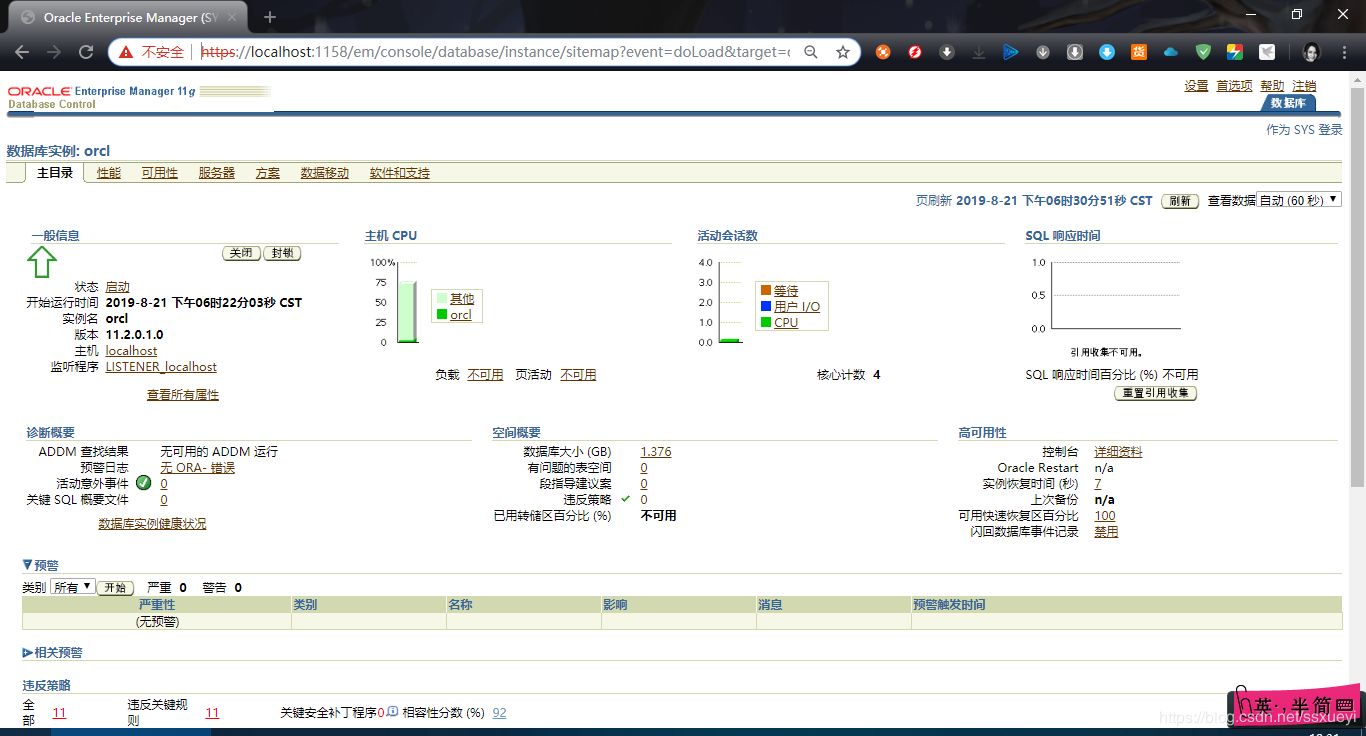This screenshot has width=1366, height=736.
Task: Reload the page with the browser refresh icon
Action: tap(86, 52)
